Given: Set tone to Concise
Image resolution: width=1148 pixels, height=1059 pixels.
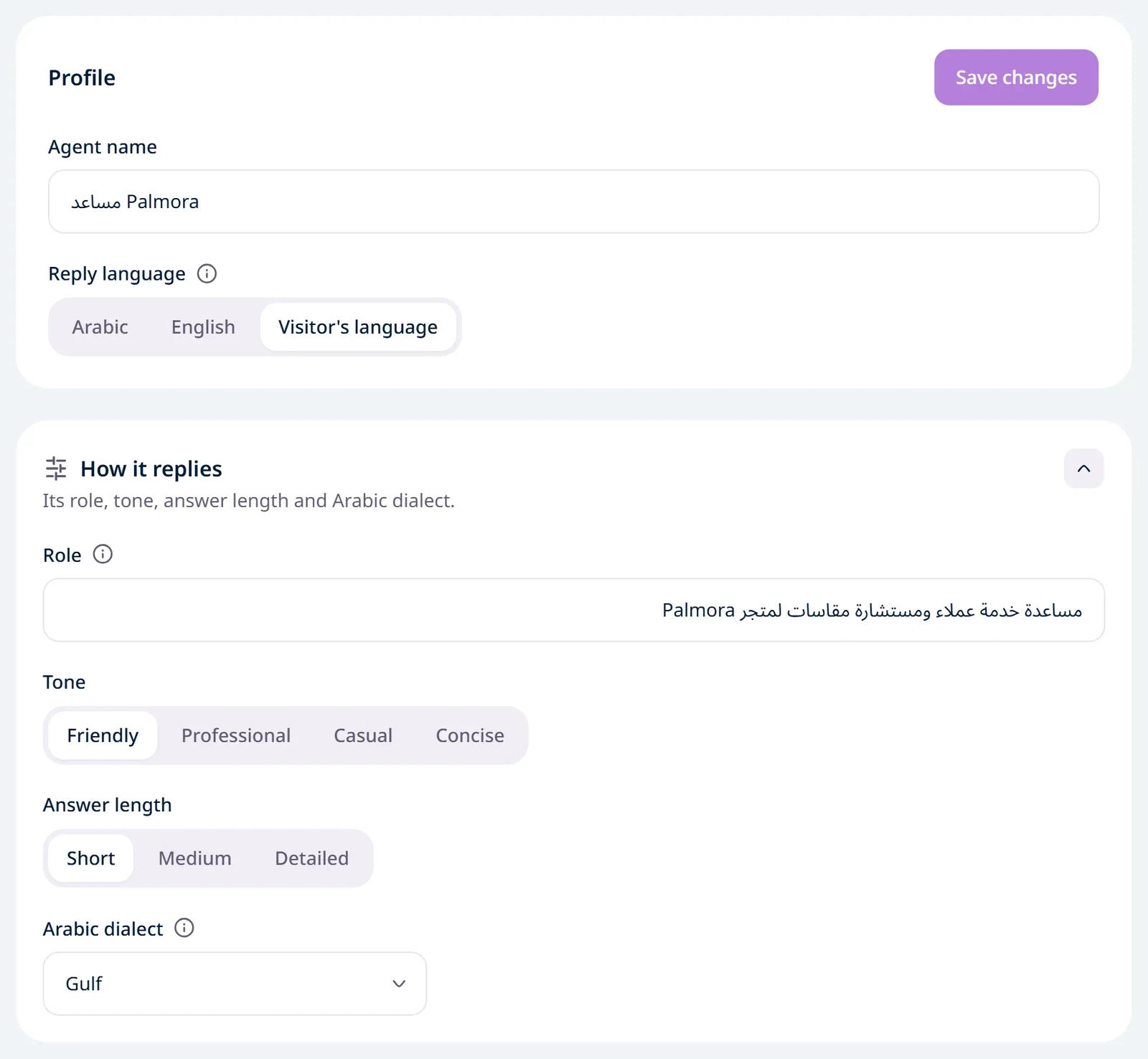Looking at the screenshot, I should click(x=470, y=735).
